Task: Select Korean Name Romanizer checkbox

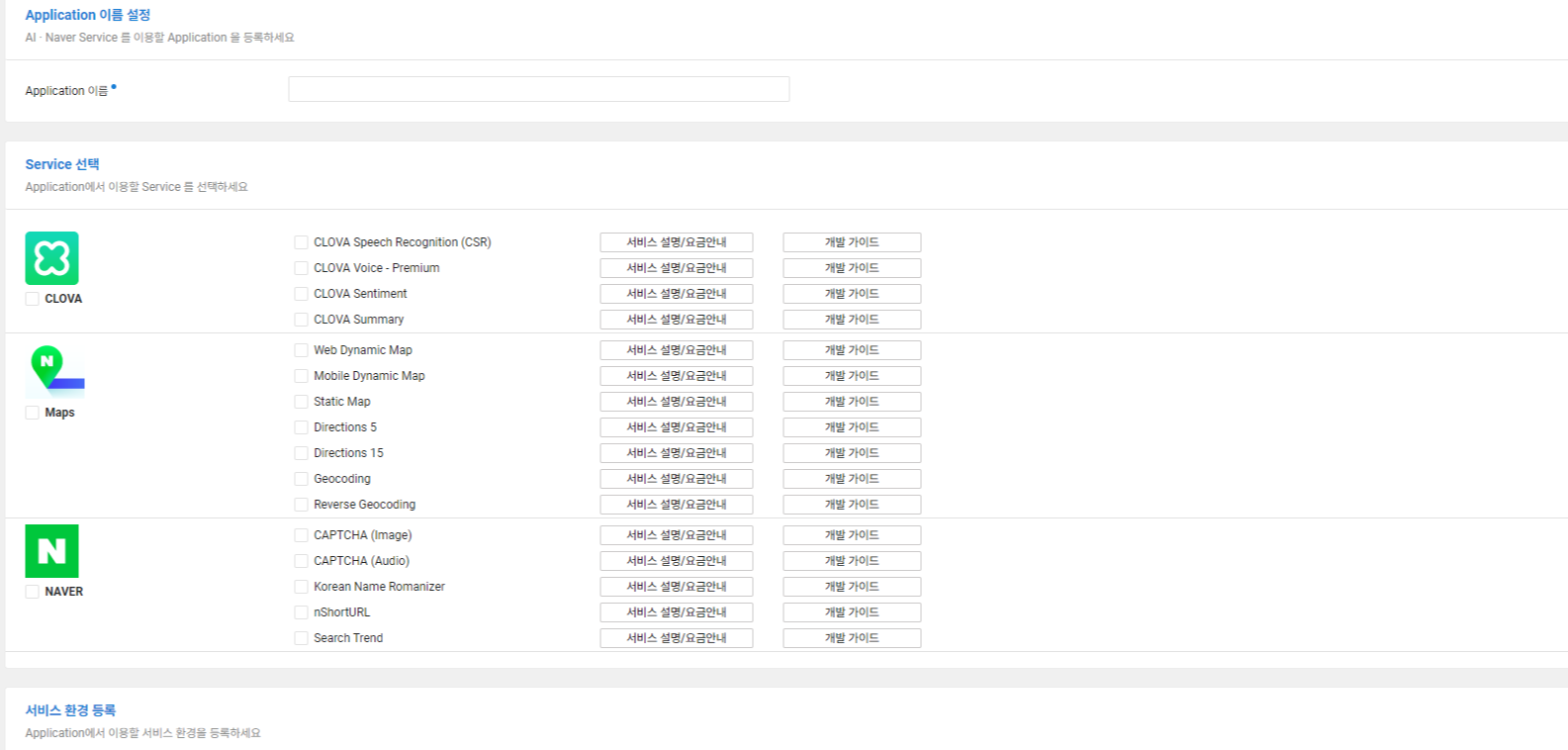Action: (301, 587)
